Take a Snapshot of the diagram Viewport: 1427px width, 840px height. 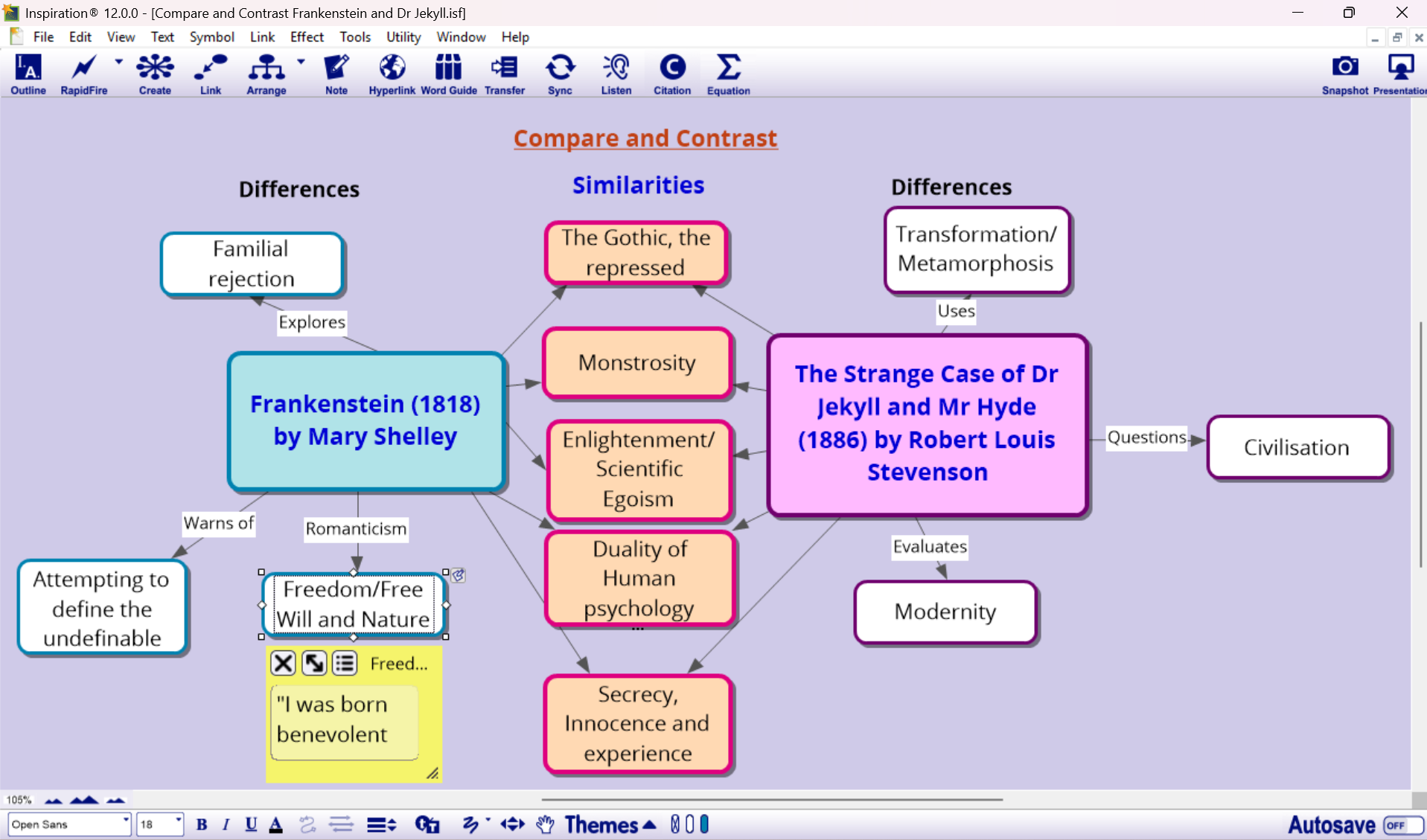(1344, 74)
